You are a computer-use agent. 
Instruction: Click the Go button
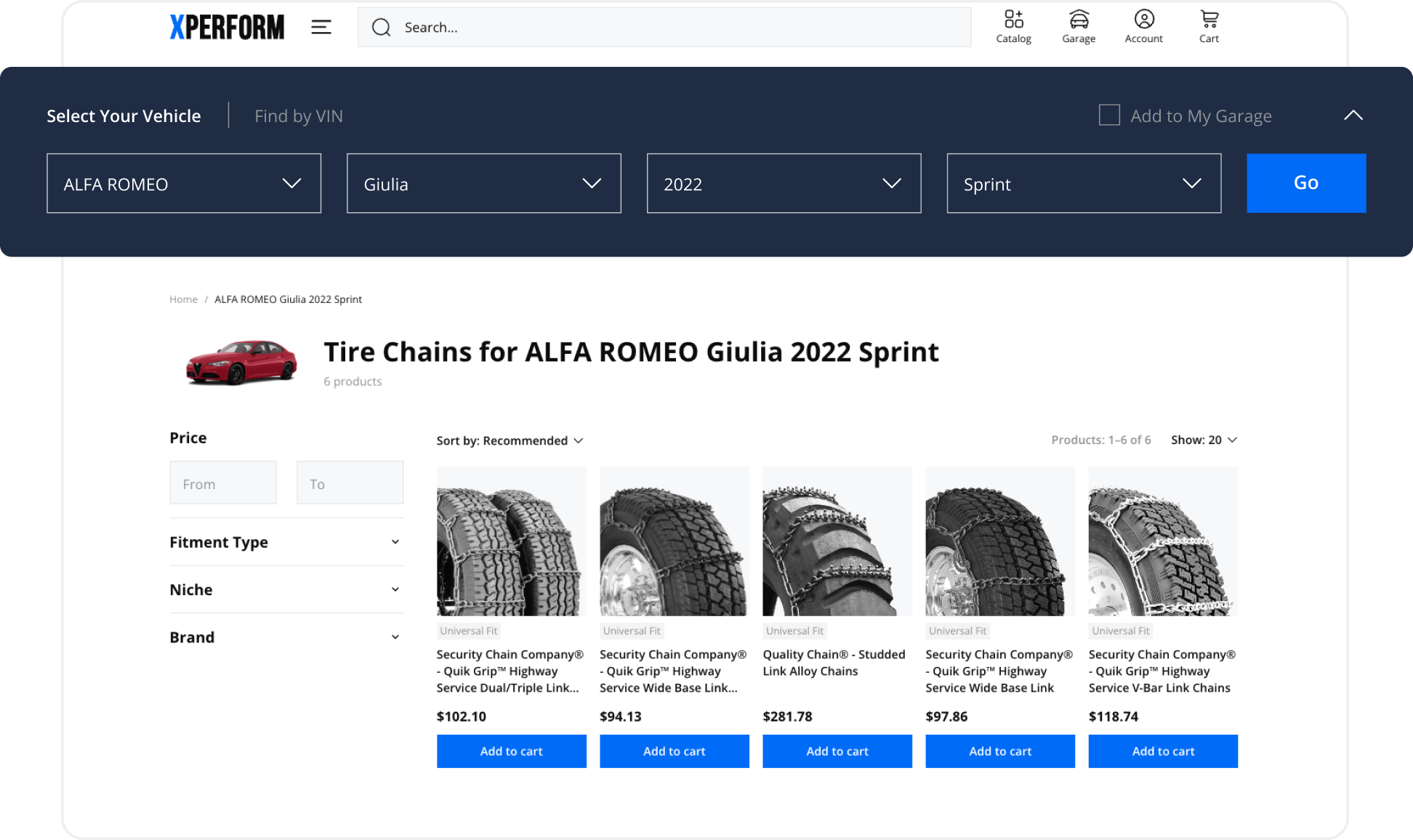click(1305, 183)
